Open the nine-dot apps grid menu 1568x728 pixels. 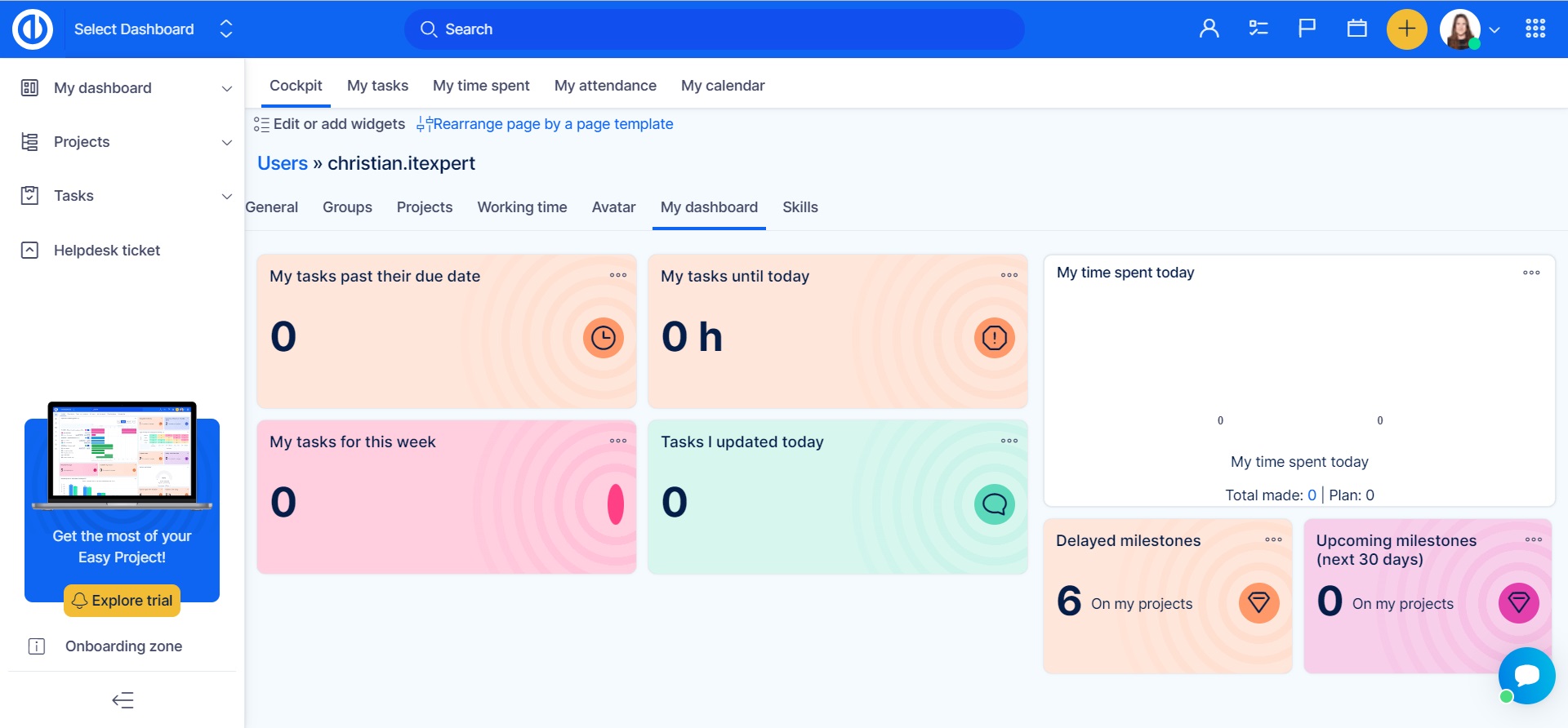point(1535,29)
